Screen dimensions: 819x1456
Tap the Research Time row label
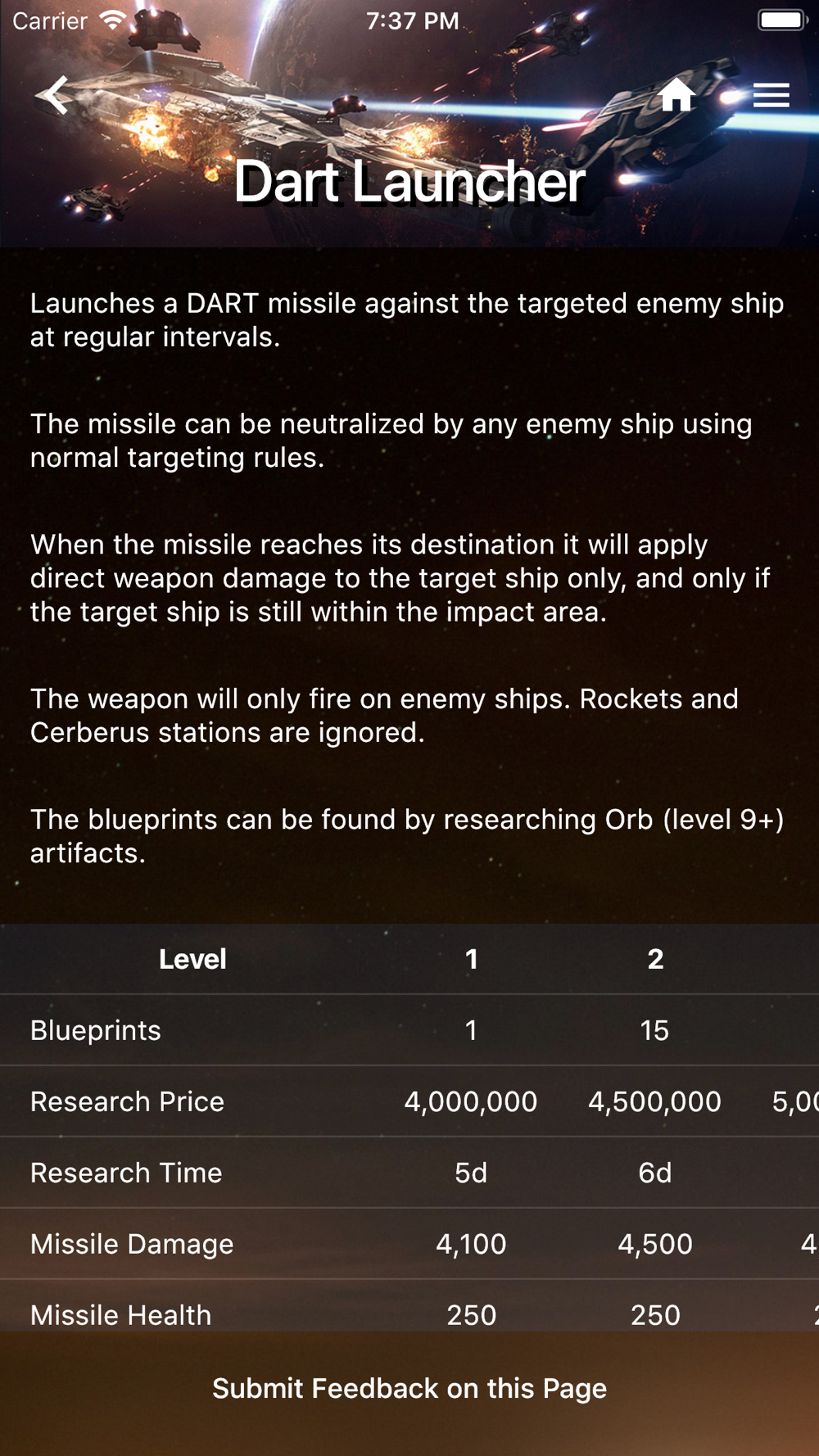click(126, 1173)
